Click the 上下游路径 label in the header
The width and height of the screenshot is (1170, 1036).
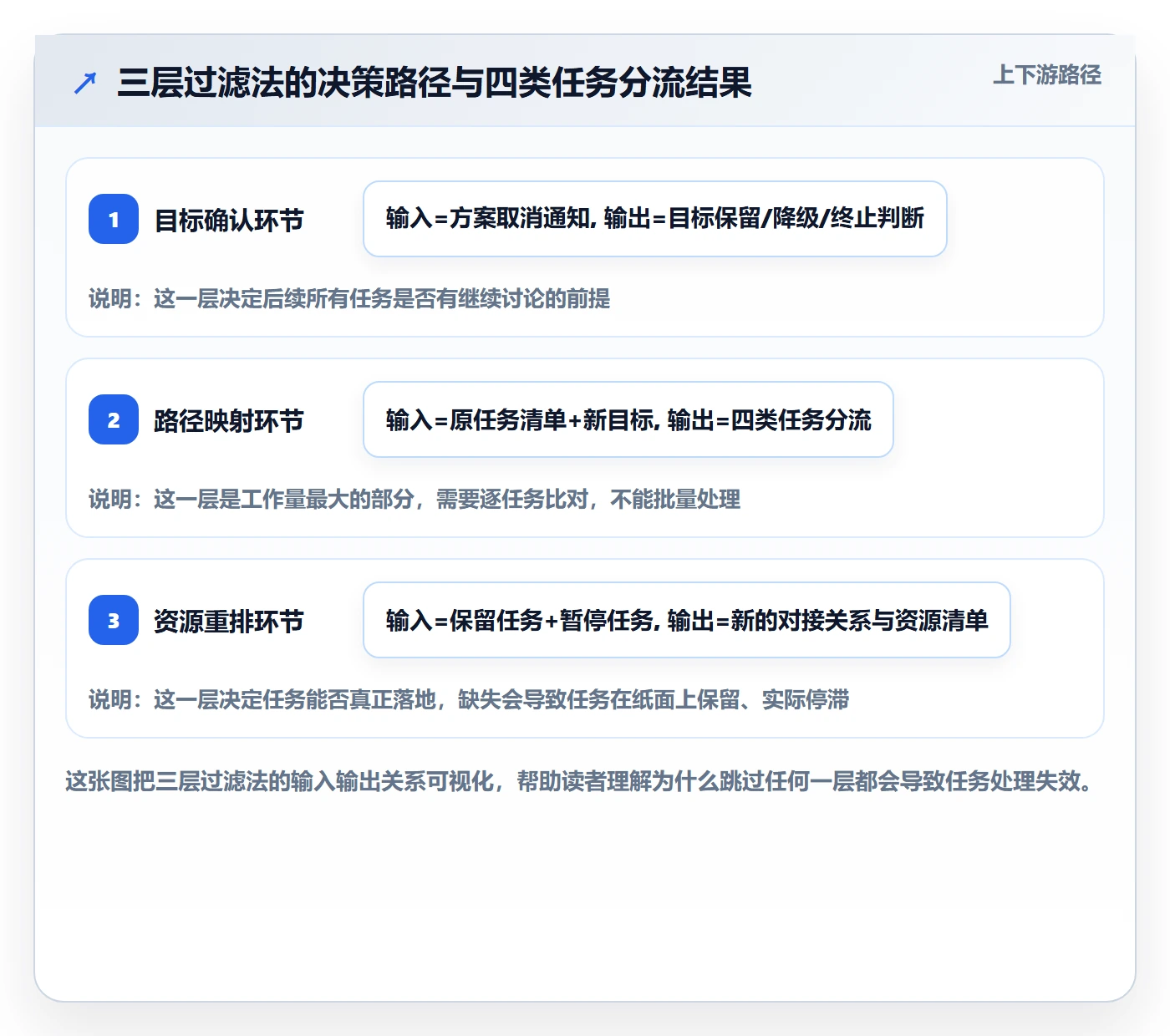1047,75
